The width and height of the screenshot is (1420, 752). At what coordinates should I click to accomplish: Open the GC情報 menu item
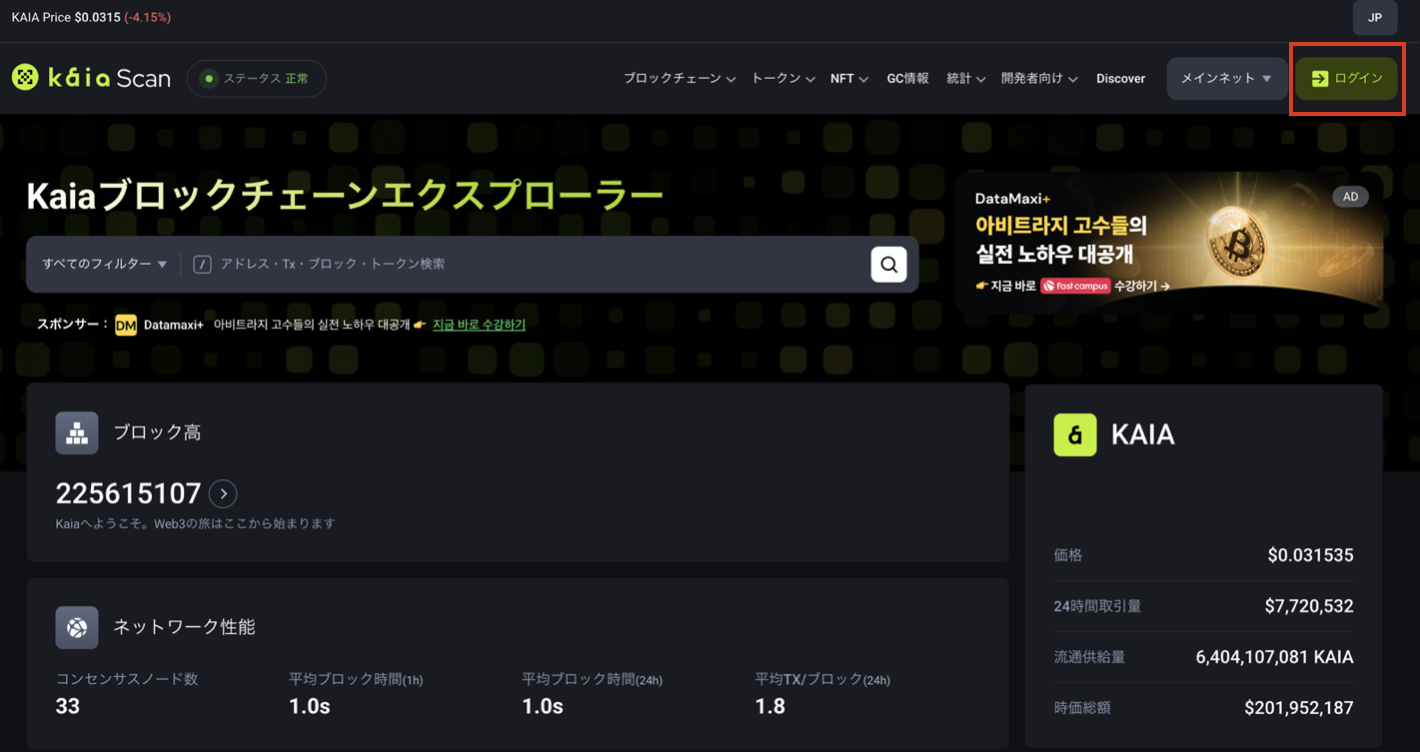coord(908,78)
